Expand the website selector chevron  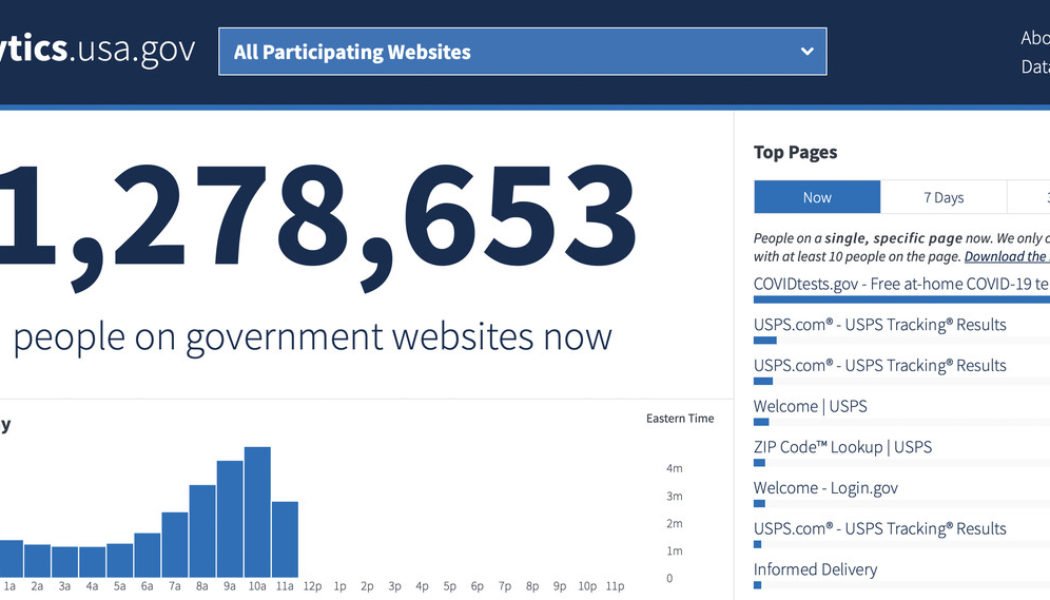click(806, 51)
